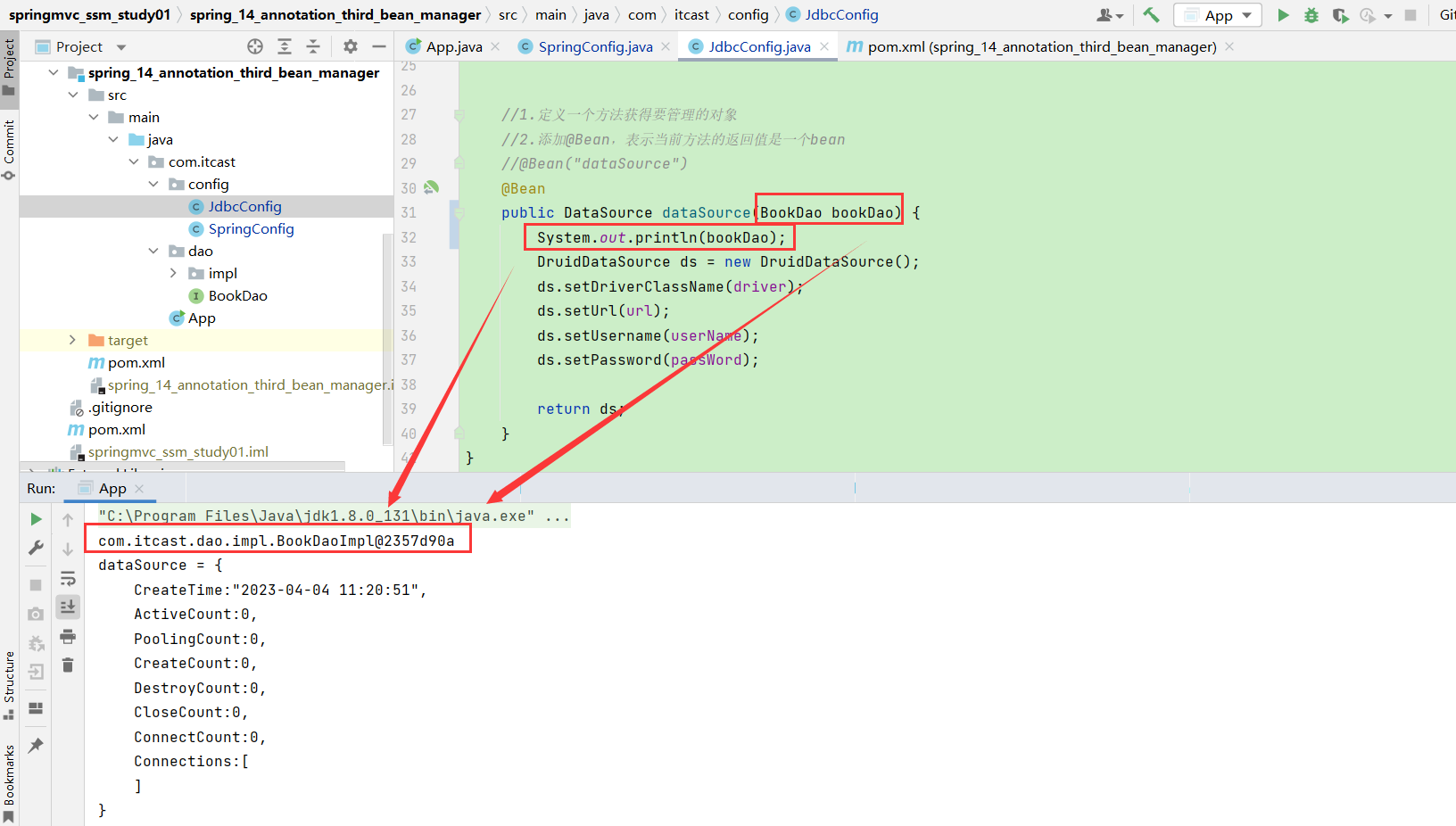Image resolution: width=1456 pixels, height=826 pixels.
Task: Close the JdbcConfig.java tab
Action: 824,46
